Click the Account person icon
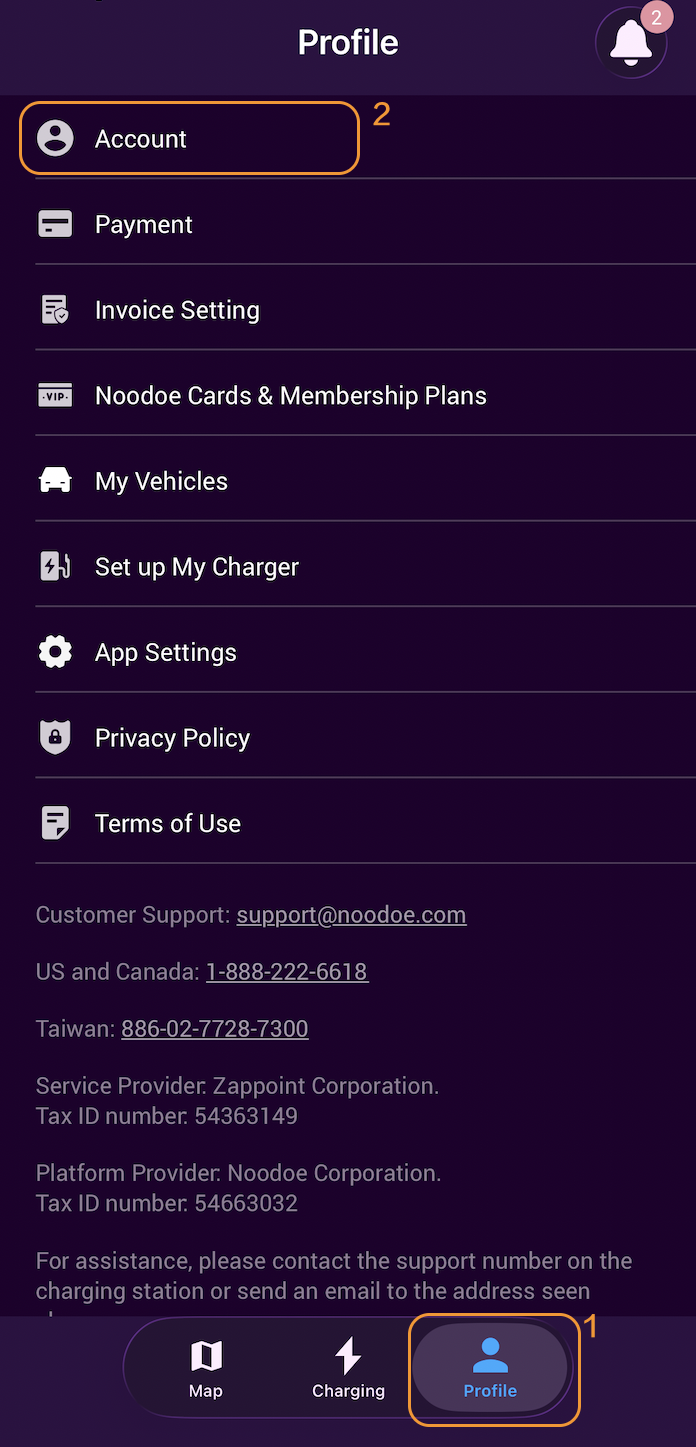 55,139
